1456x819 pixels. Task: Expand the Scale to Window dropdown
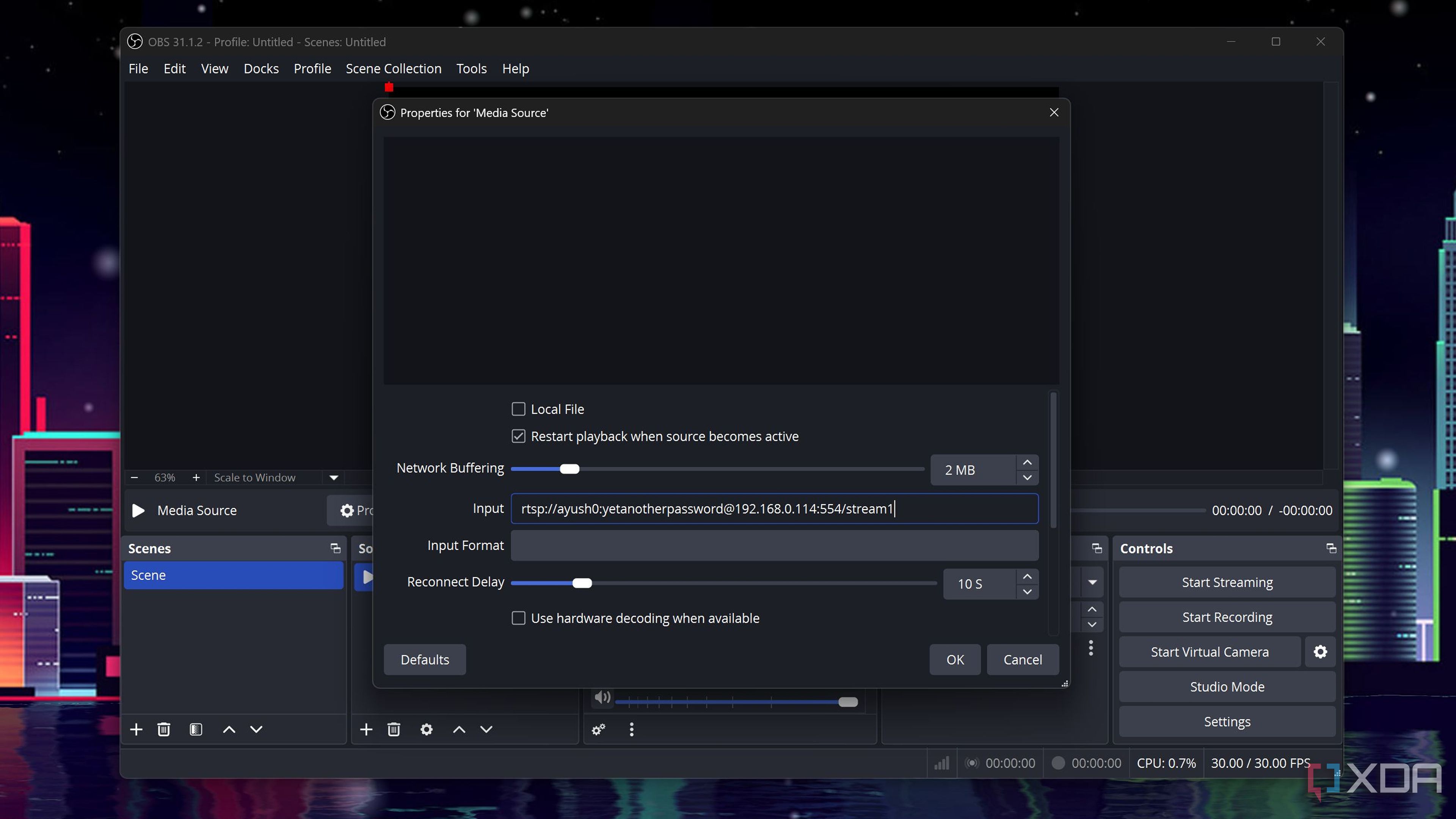click(x=334, y=478)
